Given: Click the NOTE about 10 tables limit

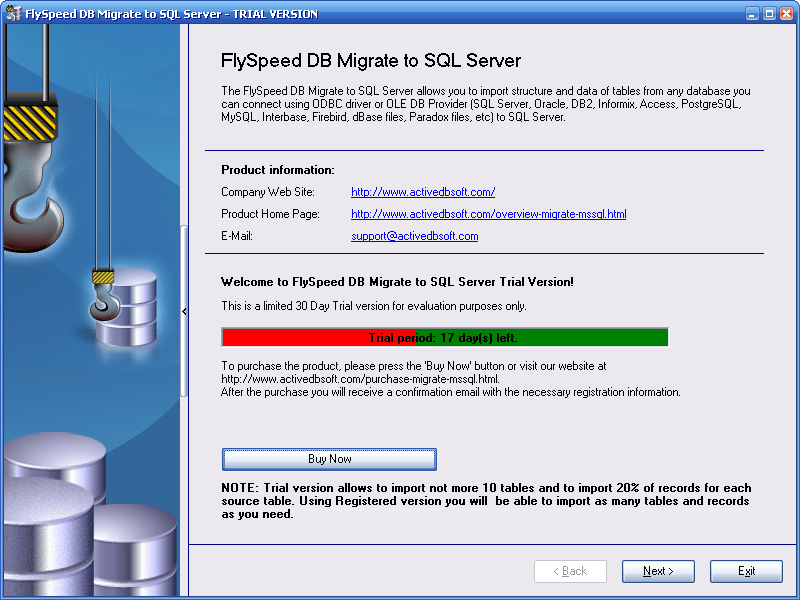Looking at the screenshot, I should tap(486, 501).
